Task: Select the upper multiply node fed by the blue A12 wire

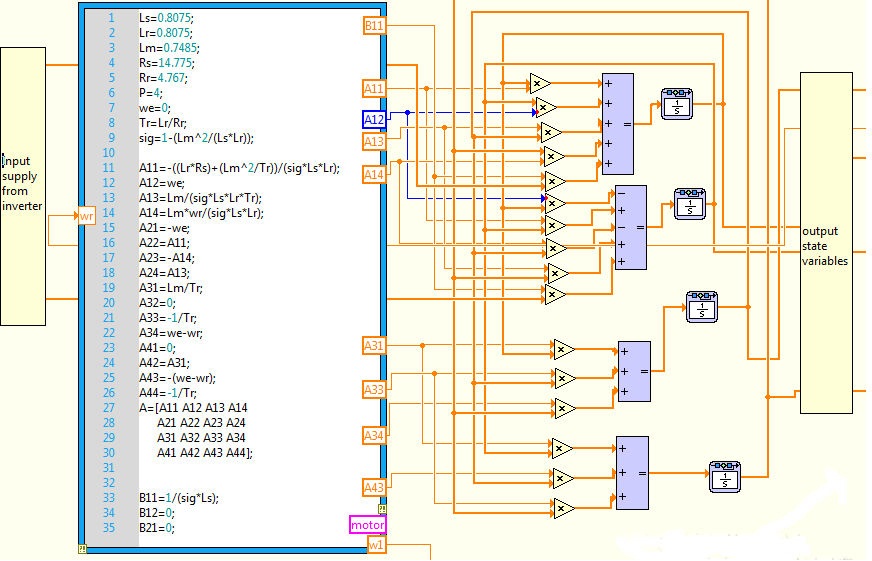Action: (x=546, y=107)
